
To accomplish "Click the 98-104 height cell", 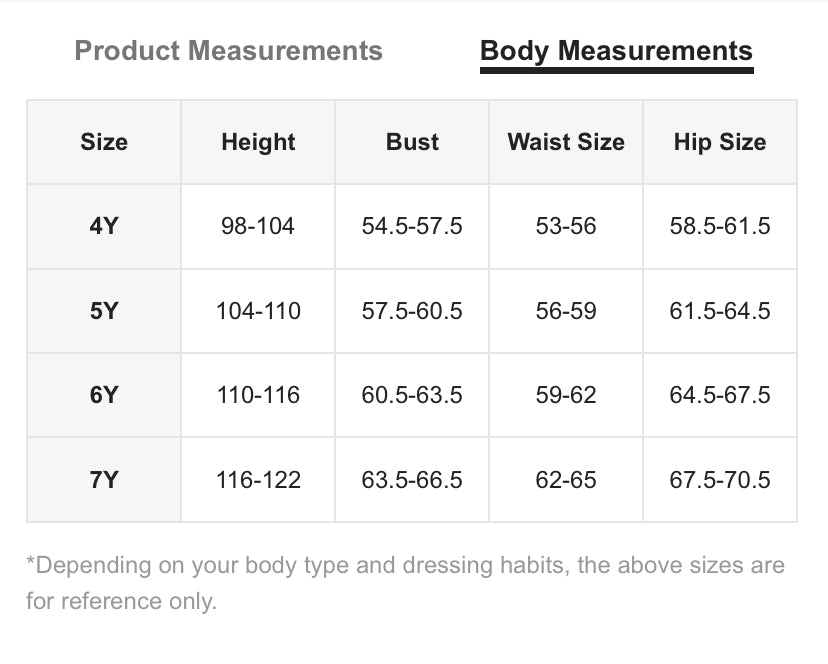I will tap(258, 226).
